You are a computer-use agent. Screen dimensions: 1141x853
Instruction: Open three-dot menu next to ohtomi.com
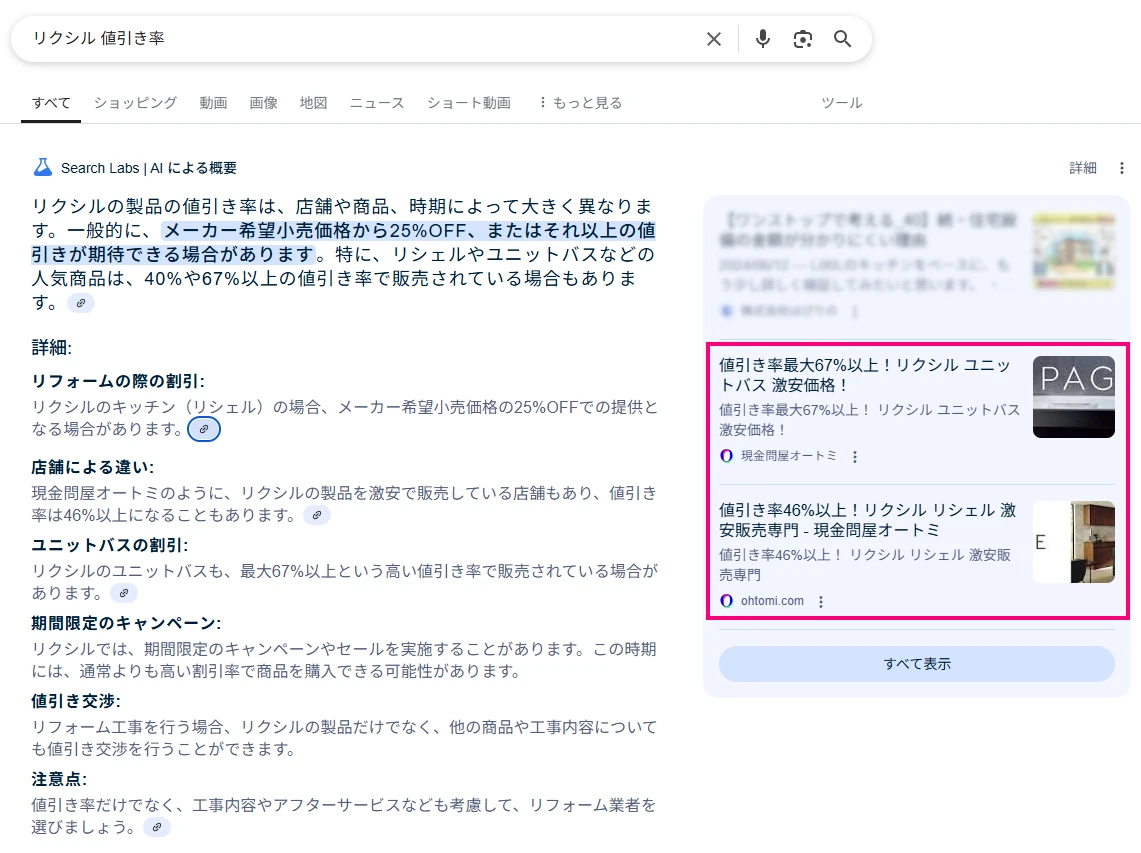[821, 601]
